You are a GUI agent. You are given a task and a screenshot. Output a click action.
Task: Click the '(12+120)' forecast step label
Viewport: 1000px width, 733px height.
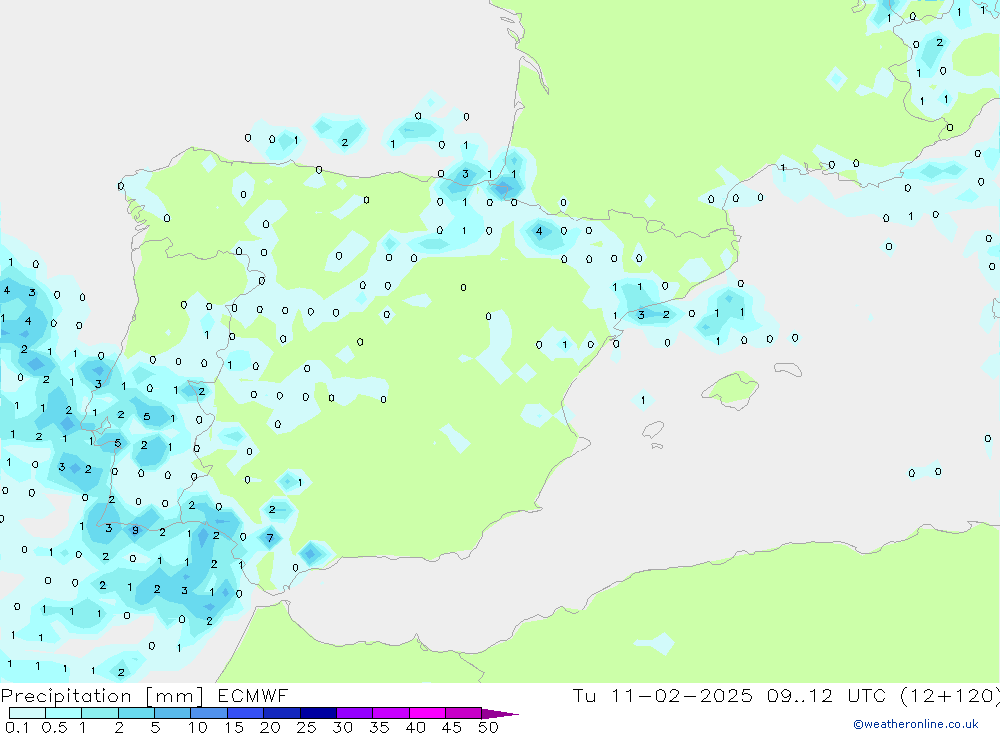pos(950,695)
